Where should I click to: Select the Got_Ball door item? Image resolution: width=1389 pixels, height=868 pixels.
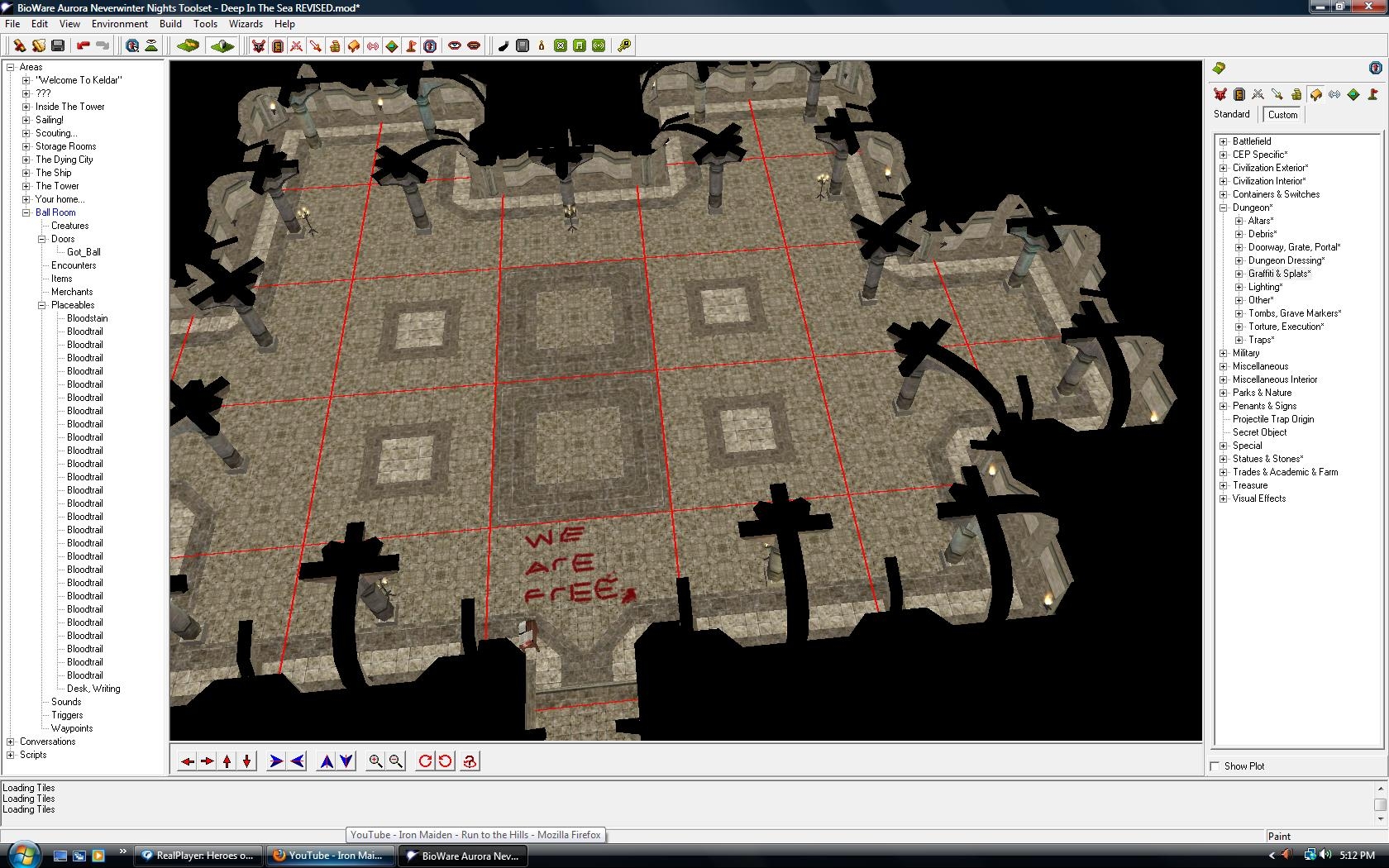(x=84, y=252)
